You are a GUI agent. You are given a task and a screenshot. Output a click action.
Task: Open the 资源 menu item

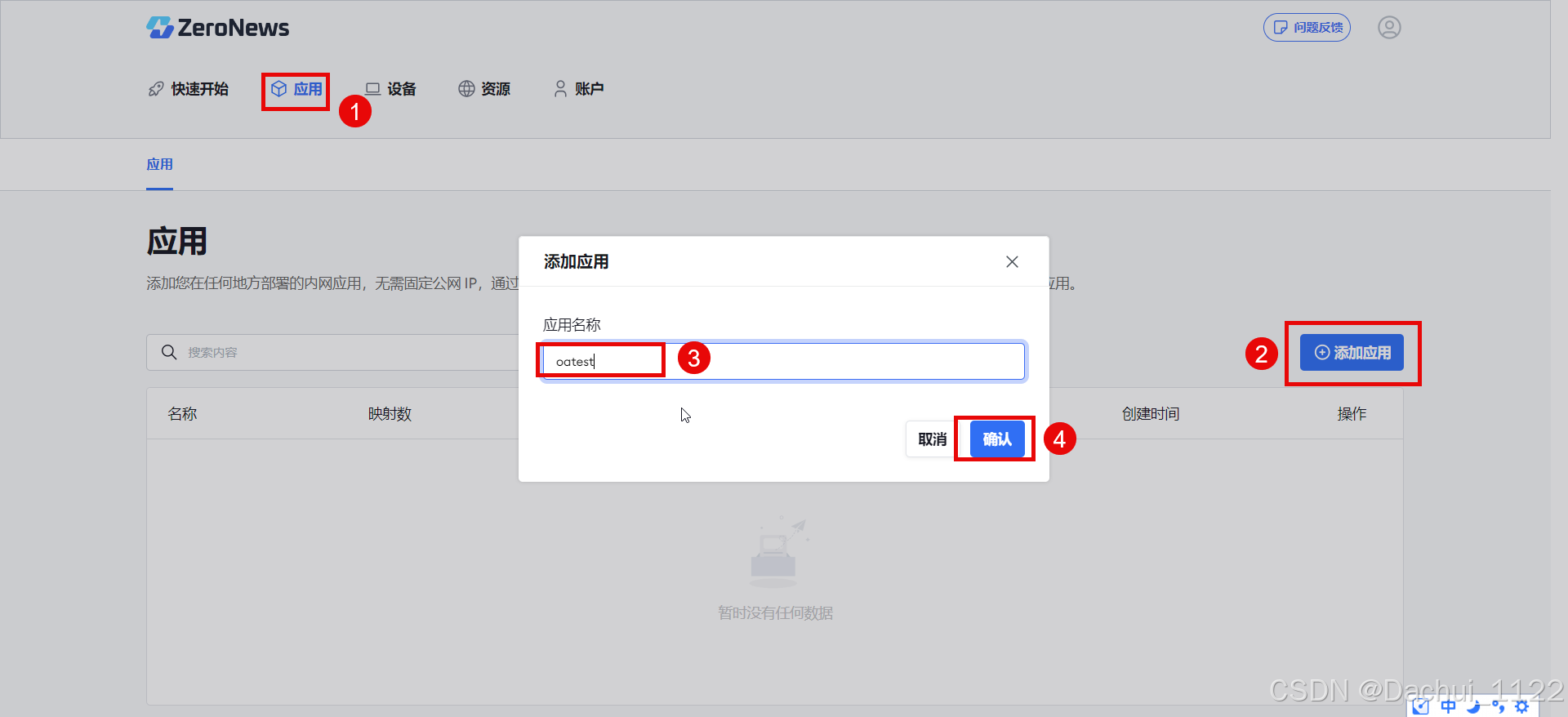pyautogui.click(x=484, y=89)
